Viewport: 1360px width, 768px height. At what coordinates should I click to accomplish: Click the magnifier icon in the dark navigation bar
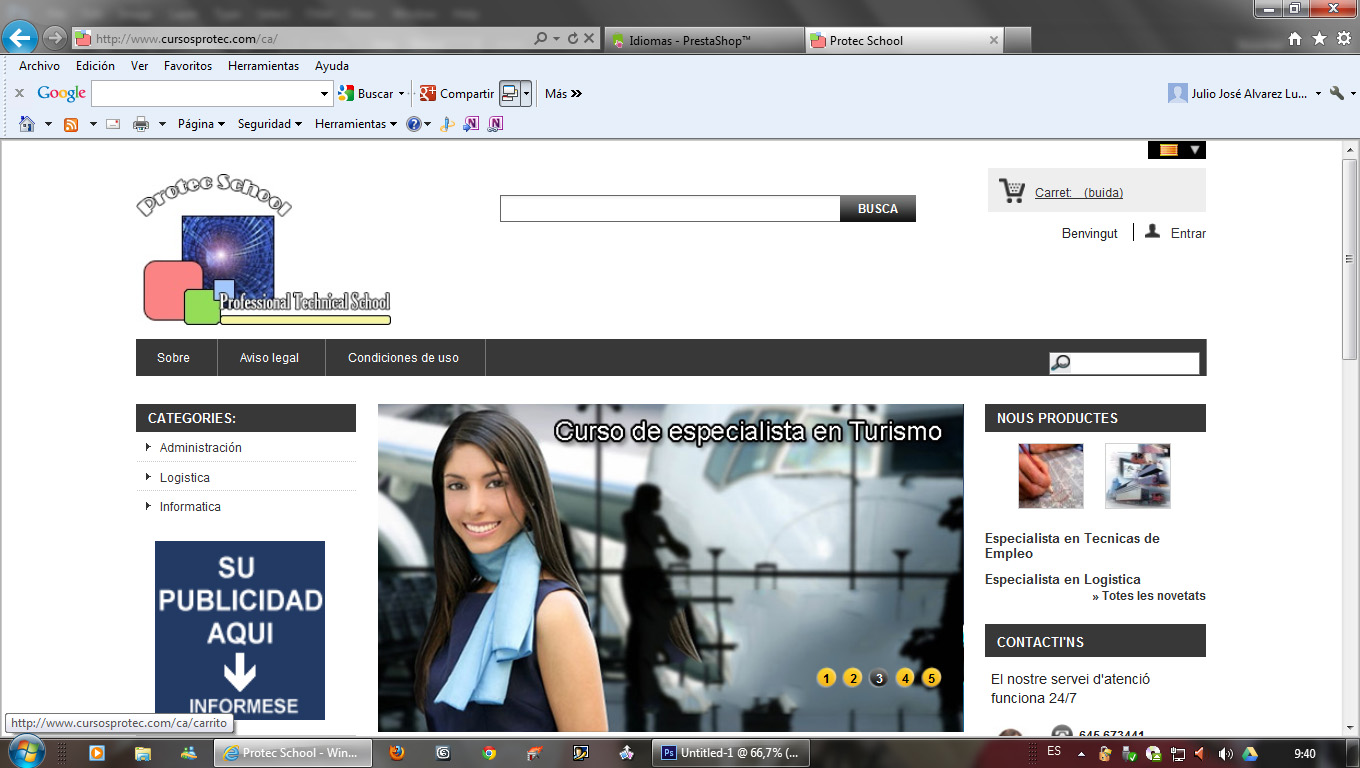[1060, 363]
